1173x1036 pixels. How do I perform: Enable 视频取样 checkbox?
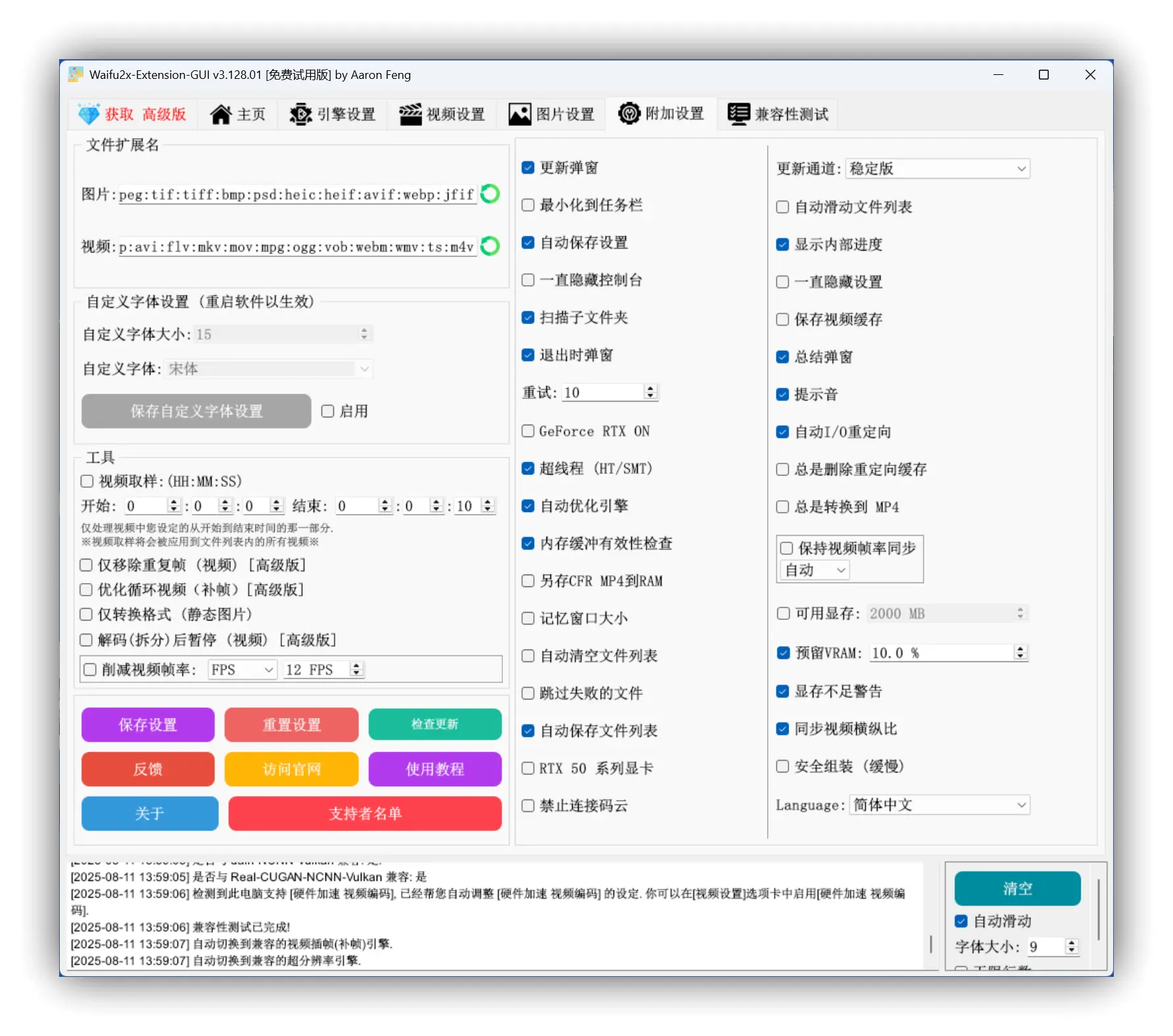click(x=87, y=481)
